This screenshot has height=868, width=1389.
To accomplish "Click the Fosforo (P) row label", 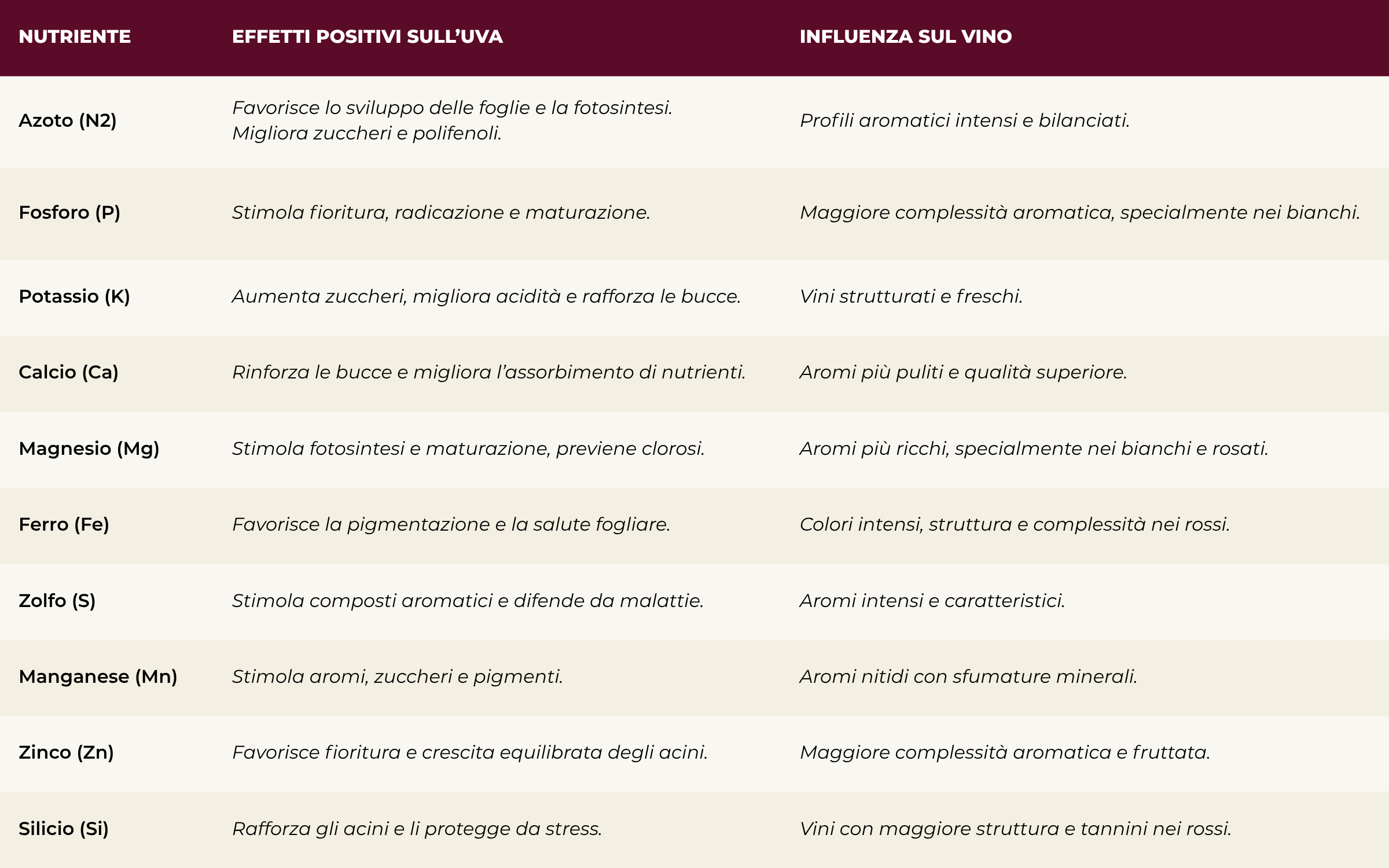I will [69, 212].
